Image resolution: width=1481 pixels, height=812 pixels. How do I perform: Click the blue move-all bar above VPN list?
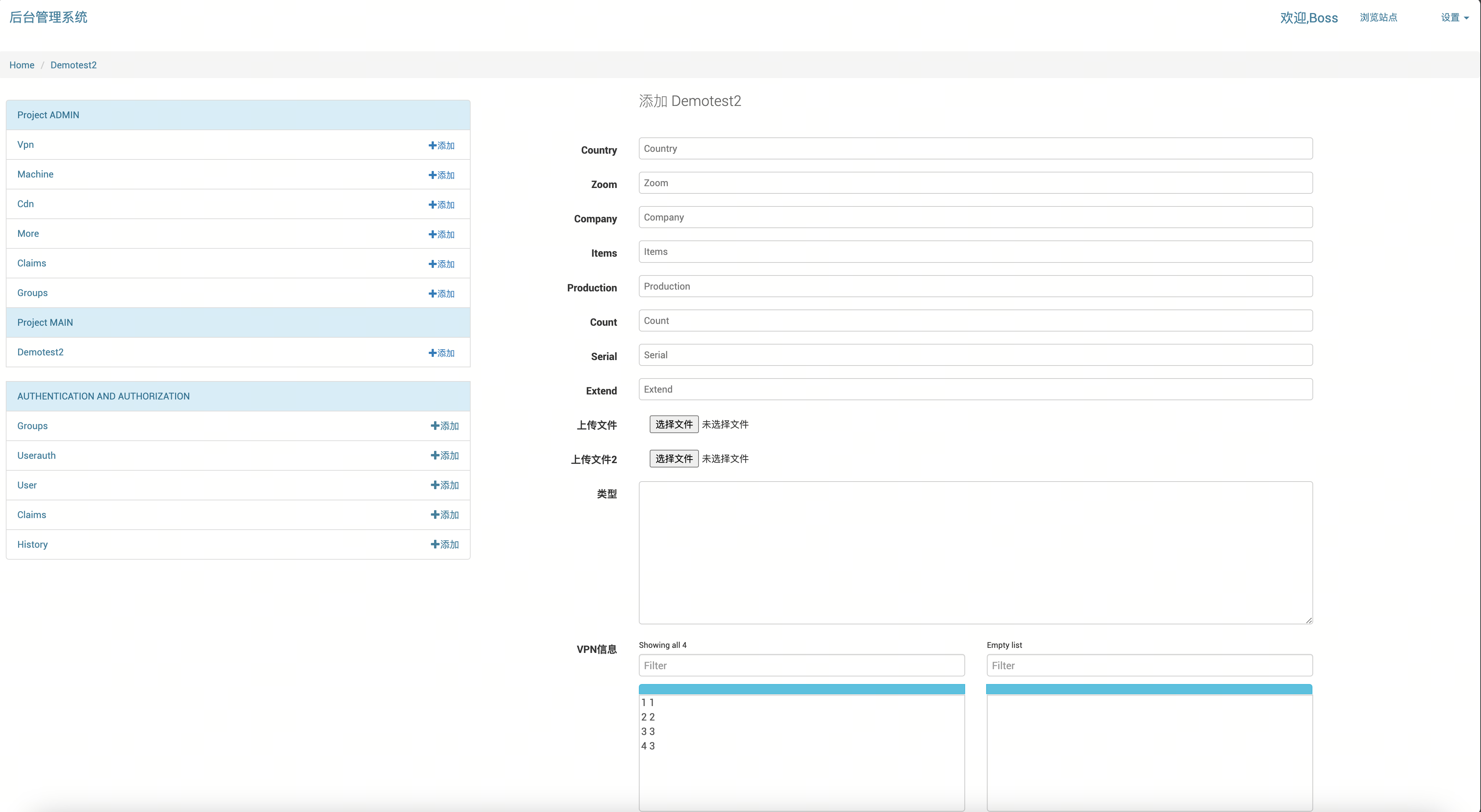pos(801,688)
